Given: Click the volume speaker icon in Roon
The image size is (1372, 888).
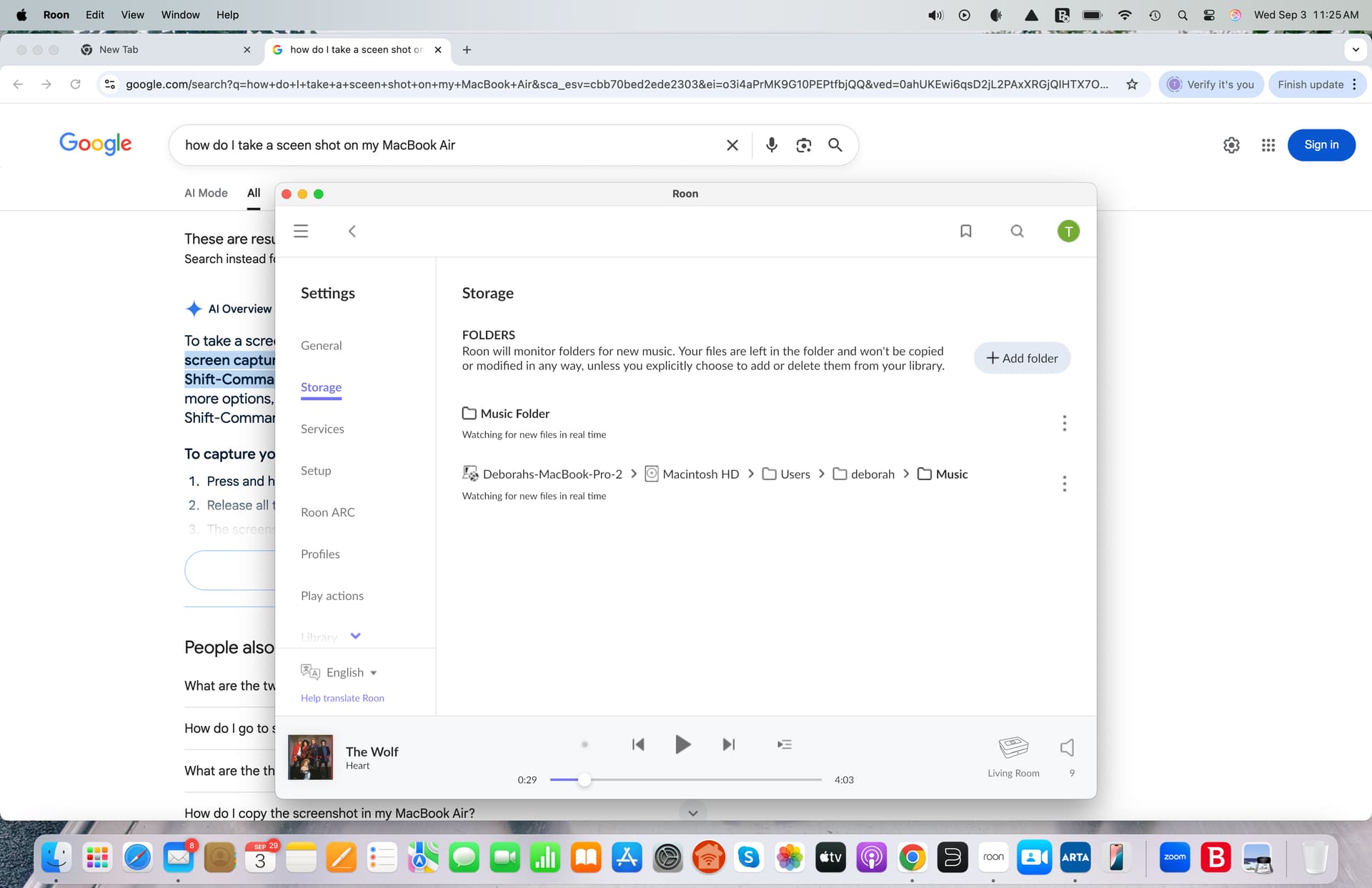Looking at the screenshot, I should 1067,747.
